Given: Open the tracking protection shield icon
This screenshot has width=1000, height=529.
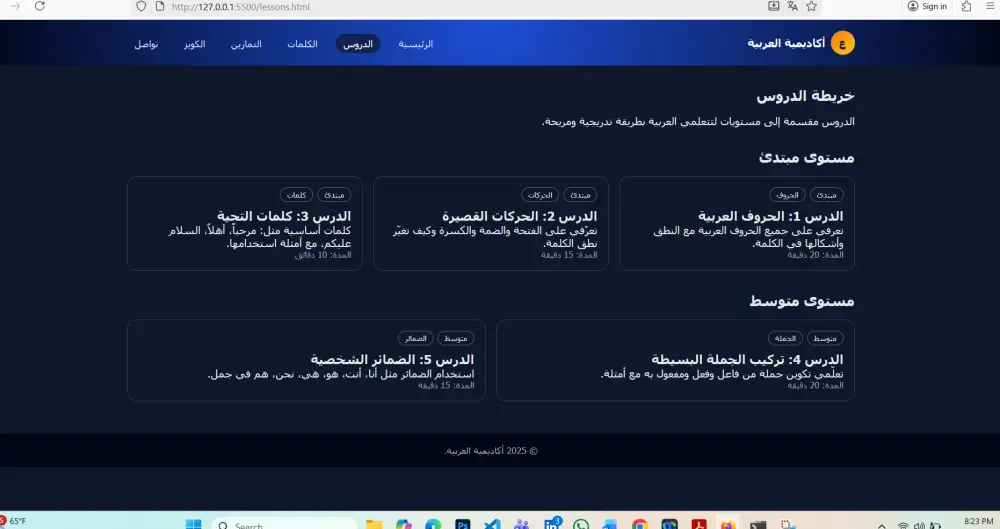Looking at the screenshot, I should [x=141, y=6].
